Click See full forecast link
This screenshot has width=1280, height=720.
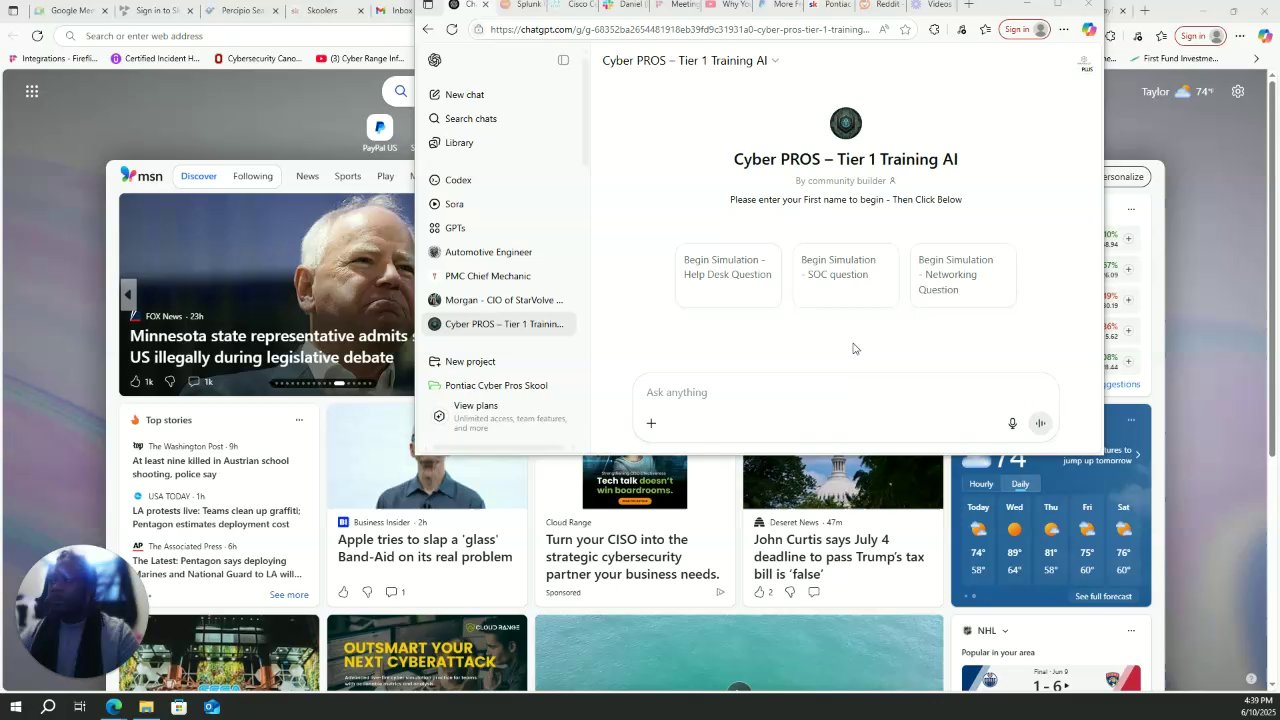(1103, 597)
